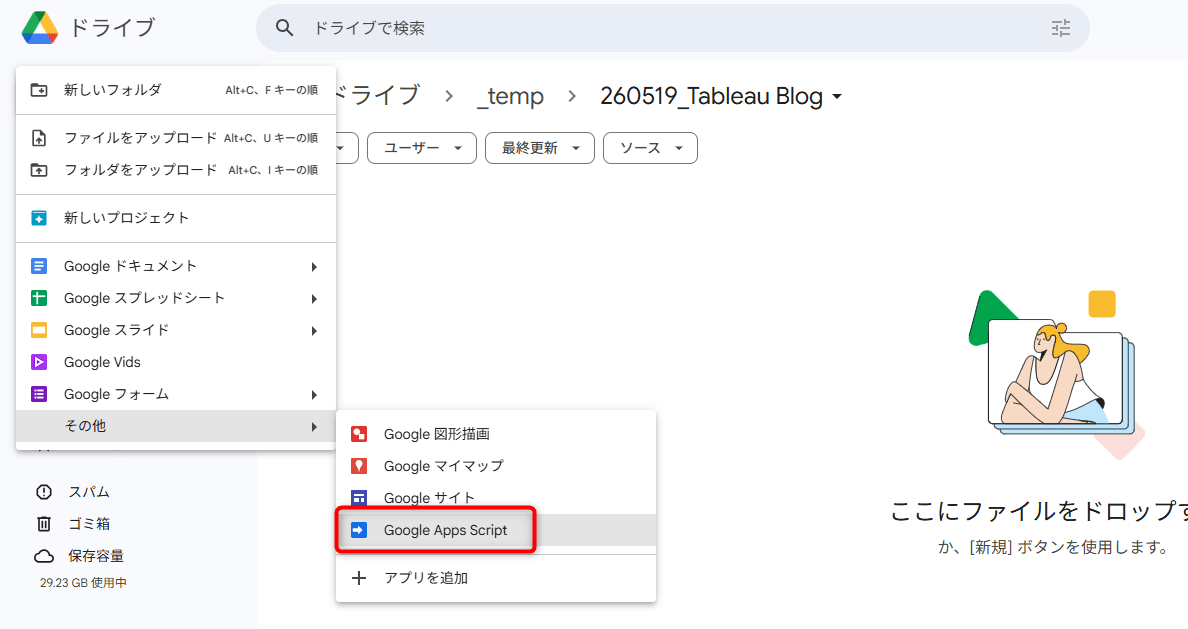Expand Google スプレッドシート submenu arrow

pos(314,299)
